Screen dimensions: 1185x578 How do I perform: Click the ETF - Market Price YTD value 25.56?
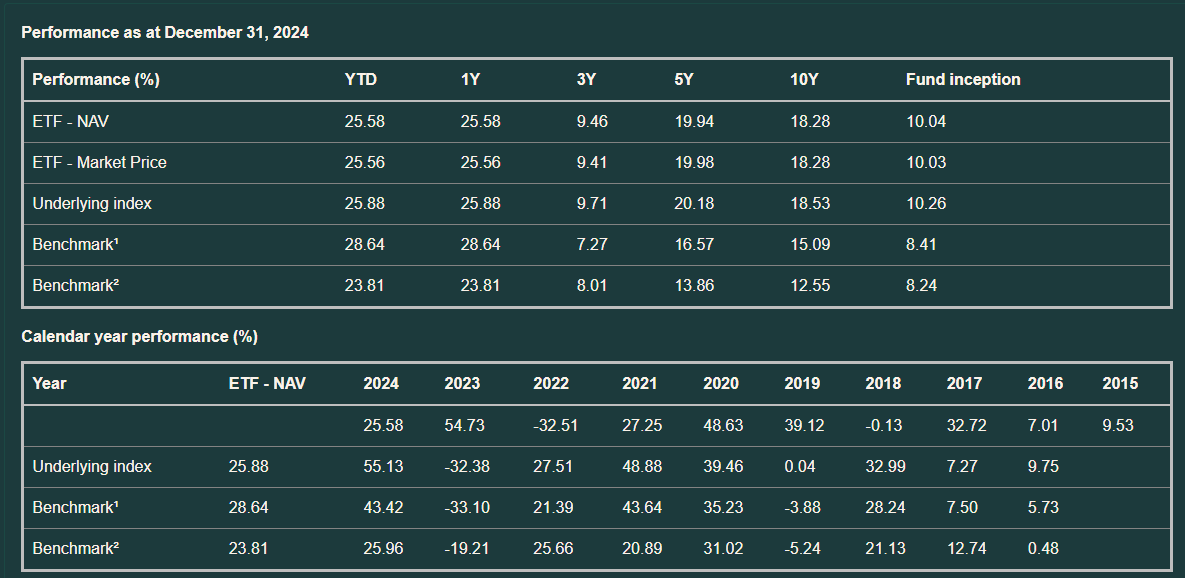(364, 162)
